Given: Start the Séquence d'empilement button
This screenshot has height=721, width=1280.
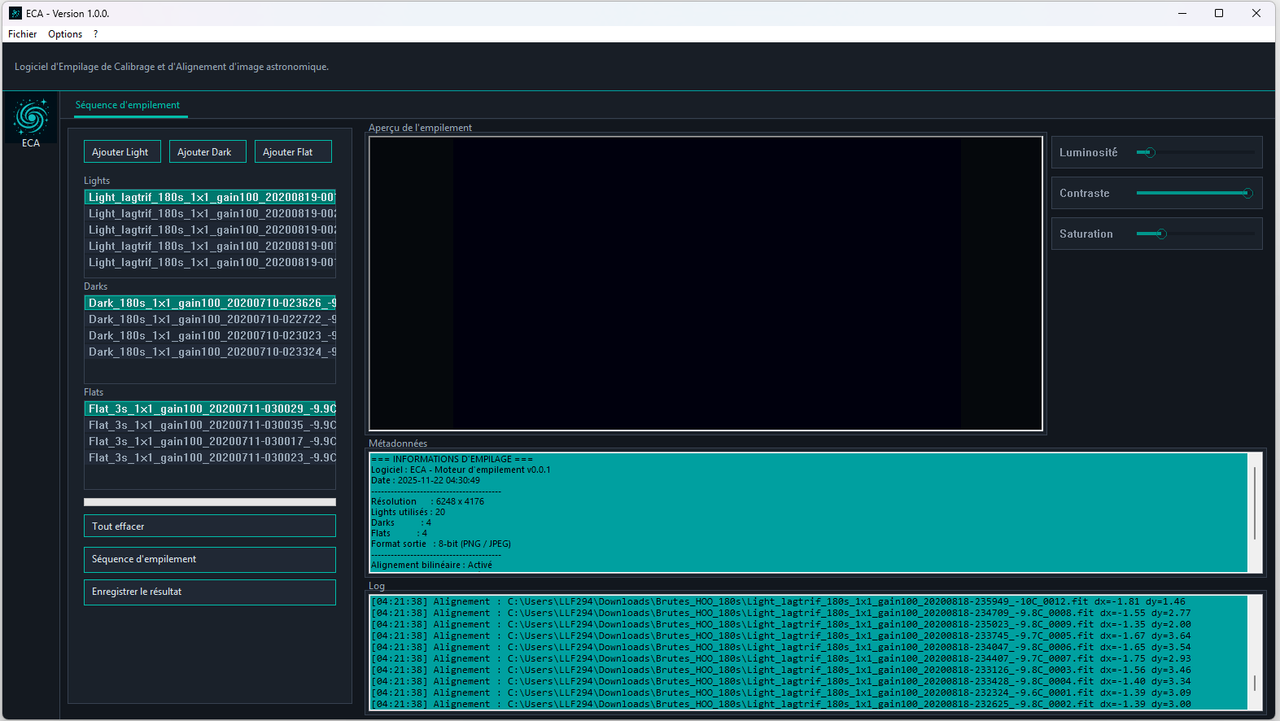Looking at the screenshot, I should (x=210, y=559).
